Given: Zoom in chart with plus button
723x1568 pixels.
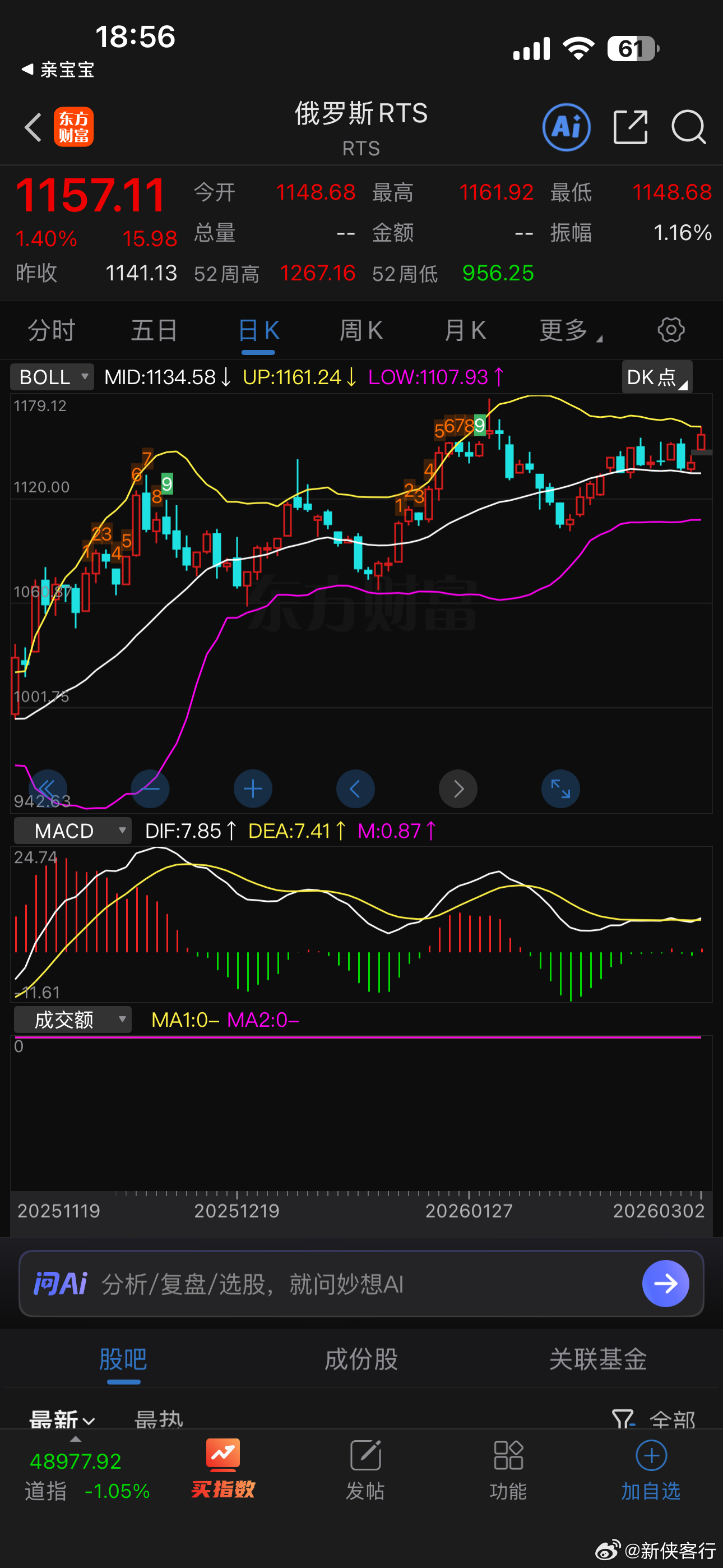Looking at the screenshot, I should [x=253, y=788].
